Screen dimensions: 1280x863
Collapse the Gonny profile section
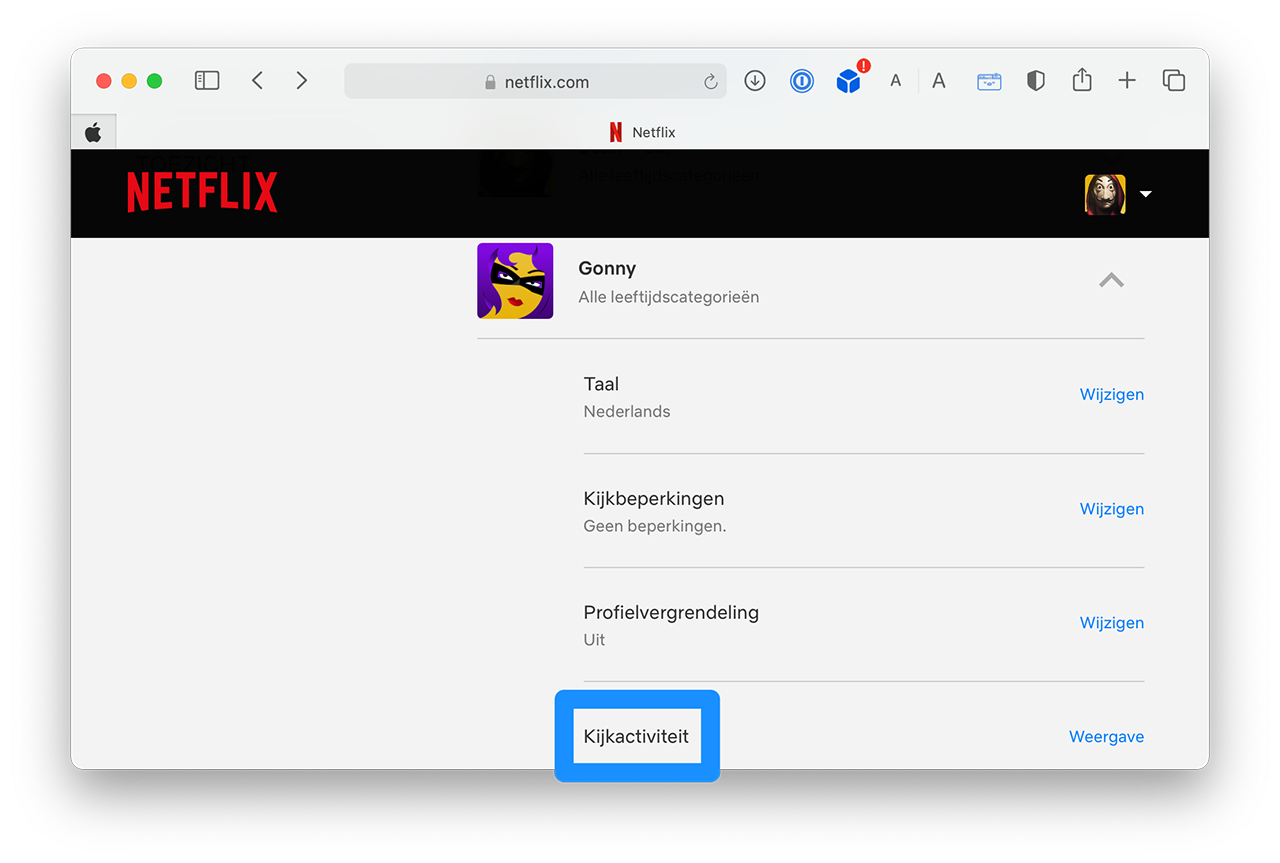1111,281
